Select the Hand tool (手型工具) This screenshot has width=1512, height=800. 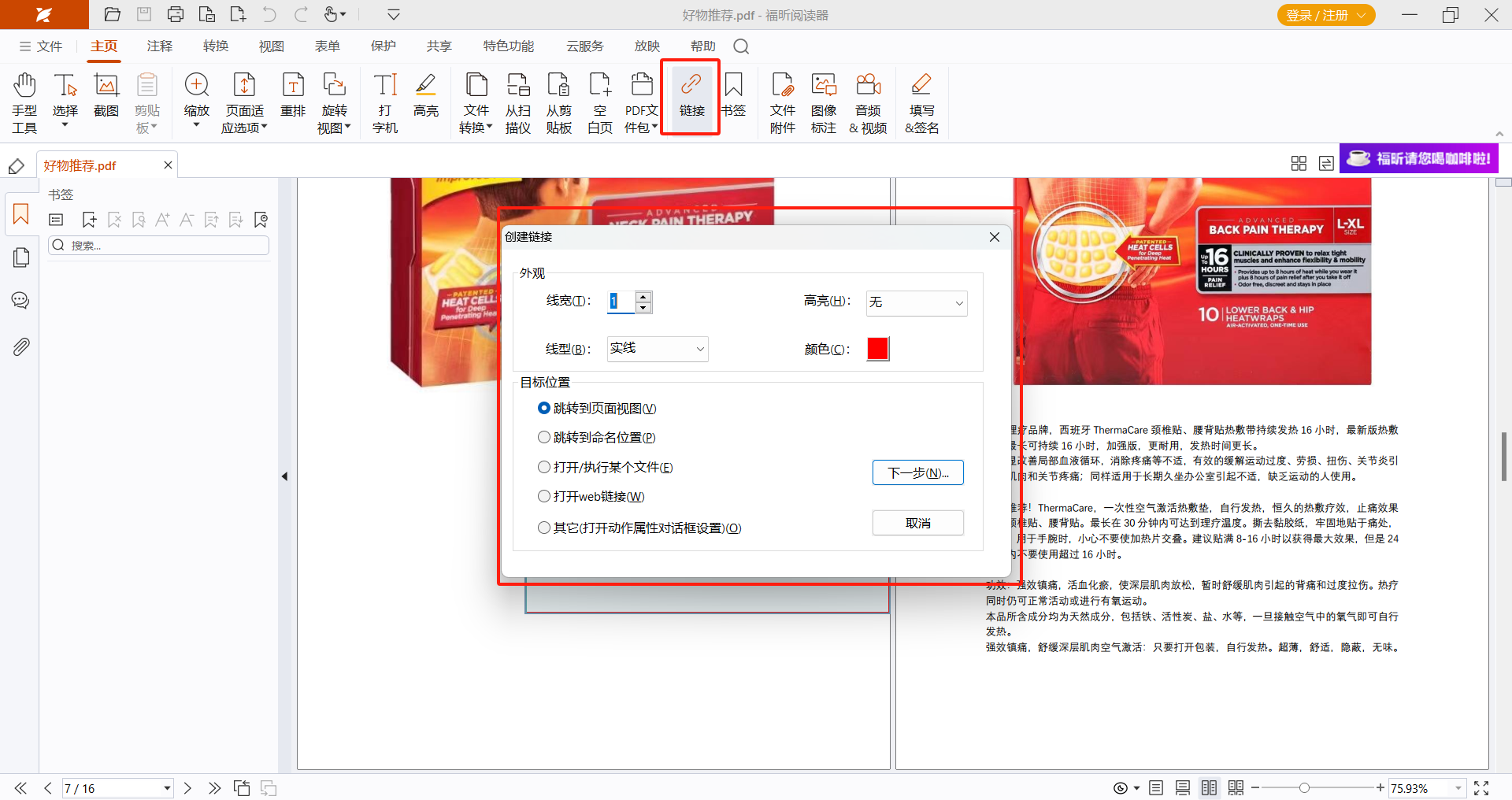coord(24,102)
